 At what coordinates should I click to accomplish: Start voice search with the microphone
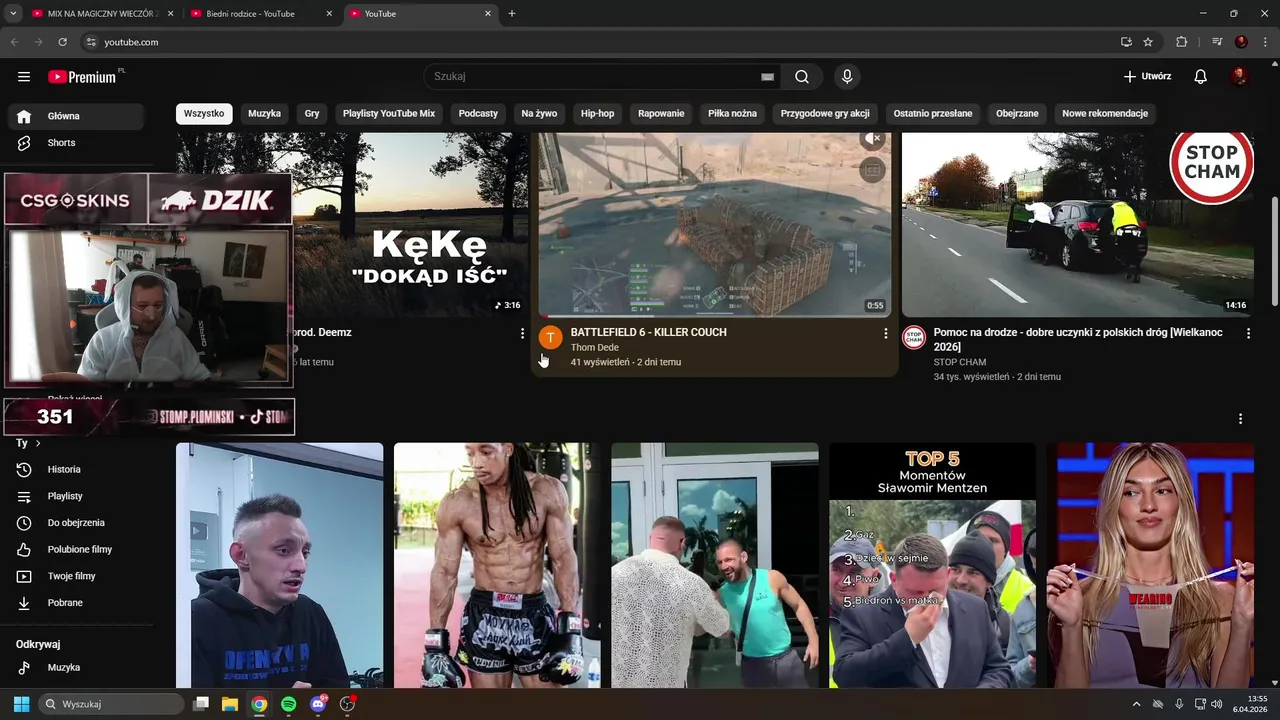pos(847,77)
